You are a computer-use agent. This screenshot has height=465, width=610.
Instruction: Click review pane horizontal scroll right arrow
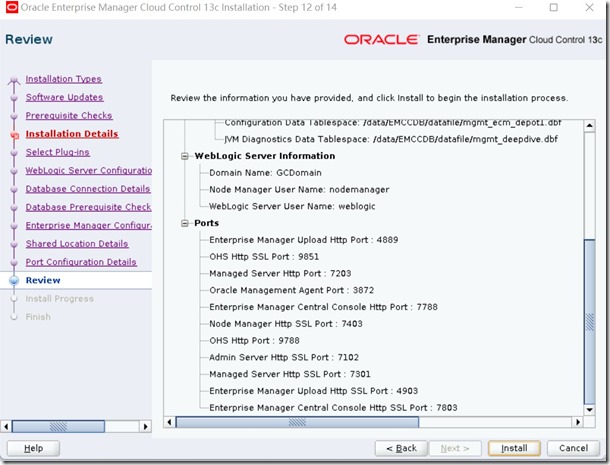tap(578, 422)
